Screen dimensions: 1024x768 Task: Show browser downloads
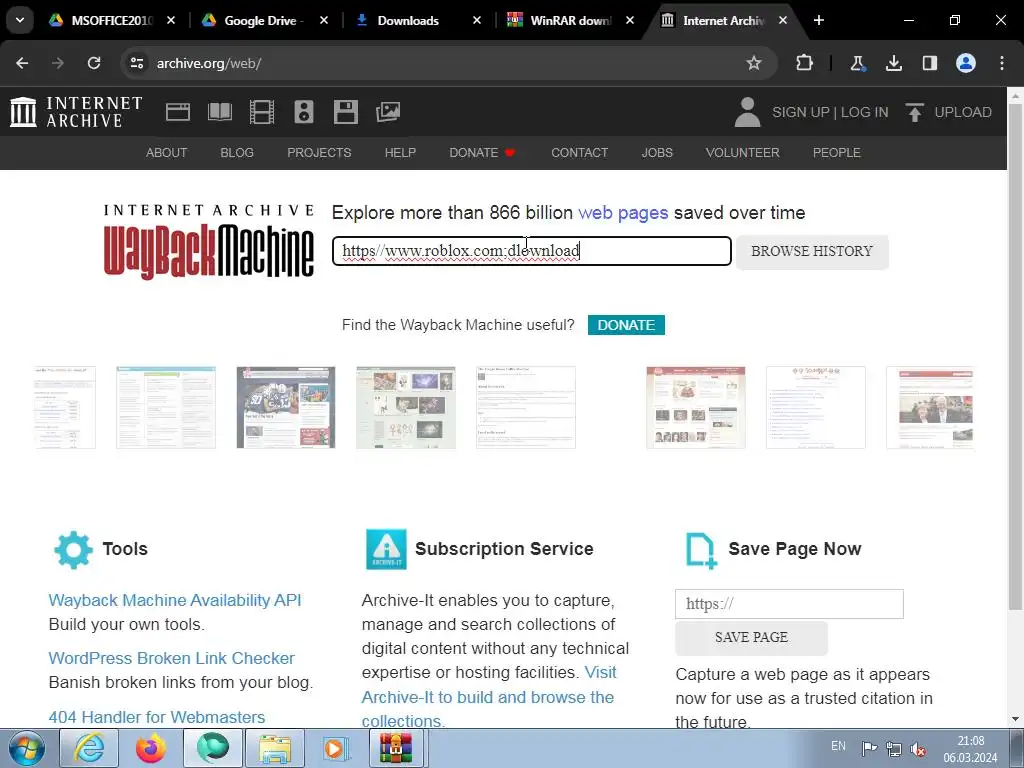[x=893, y=63]
